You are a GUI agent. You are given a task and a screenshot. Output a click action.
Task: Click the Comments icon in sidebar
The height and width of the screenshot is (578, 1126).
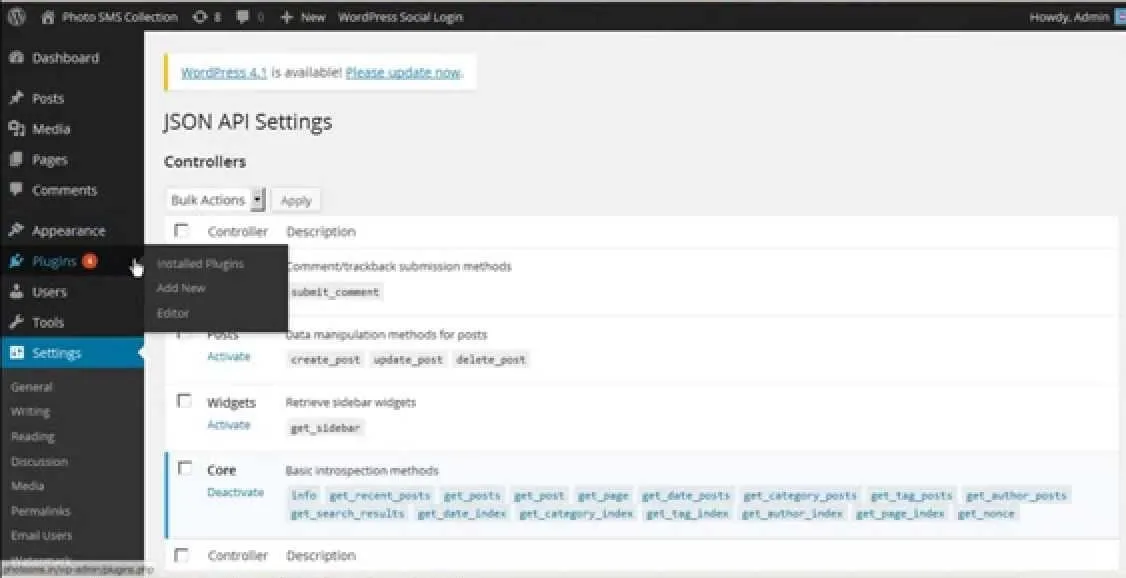[17, 190]
